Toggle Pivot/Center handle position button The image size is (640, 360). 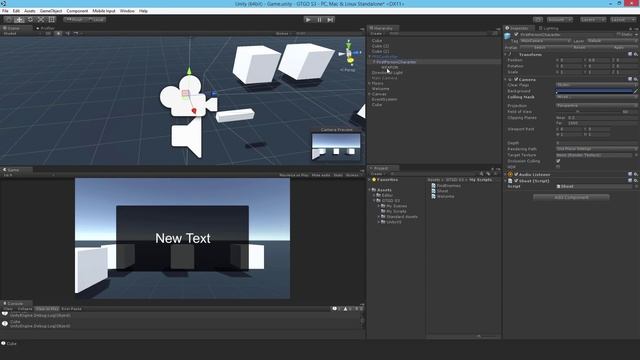(x=74, y=20)
